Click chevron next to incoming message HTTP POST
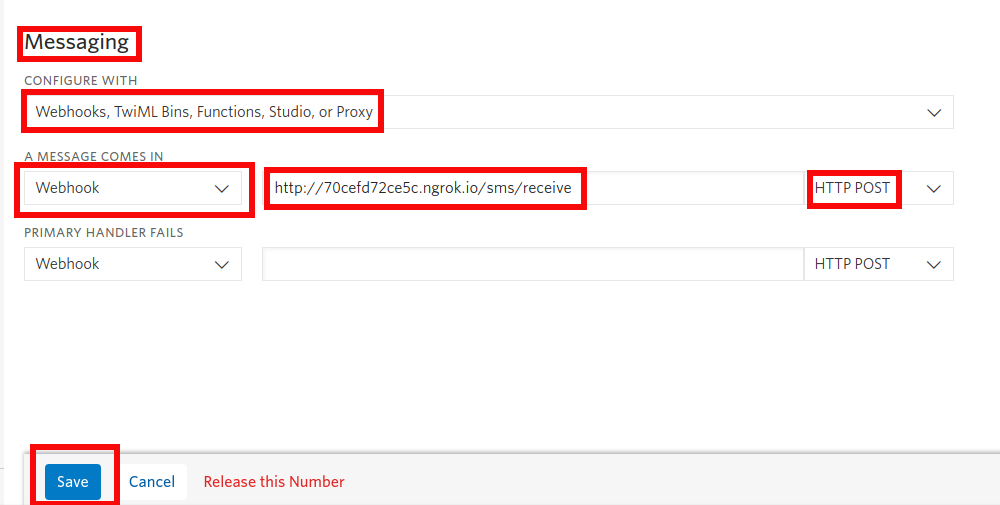The height and width of the screenshot is (505, 1000). click(934, 188)
